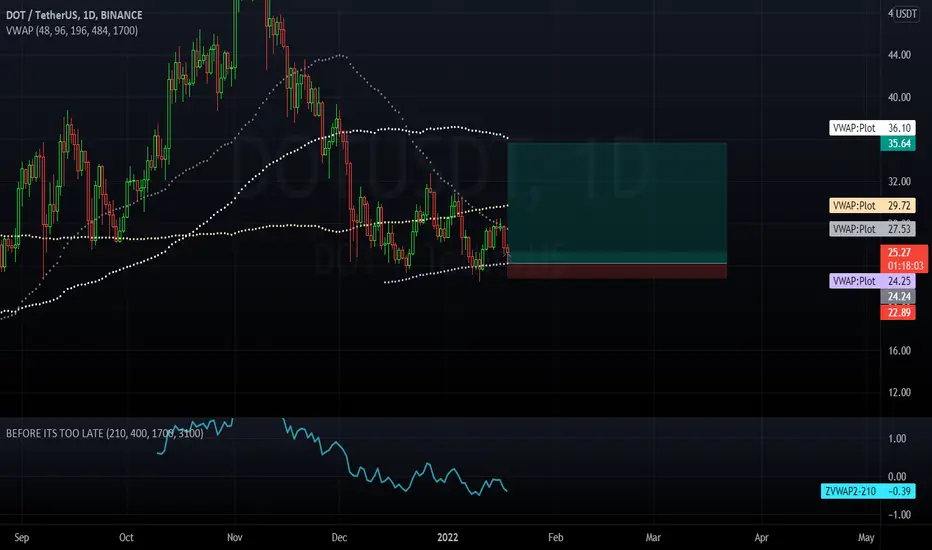The image size is (932, 550).
Task: Click the Sep label on the time axis
Action: point(21,538)
